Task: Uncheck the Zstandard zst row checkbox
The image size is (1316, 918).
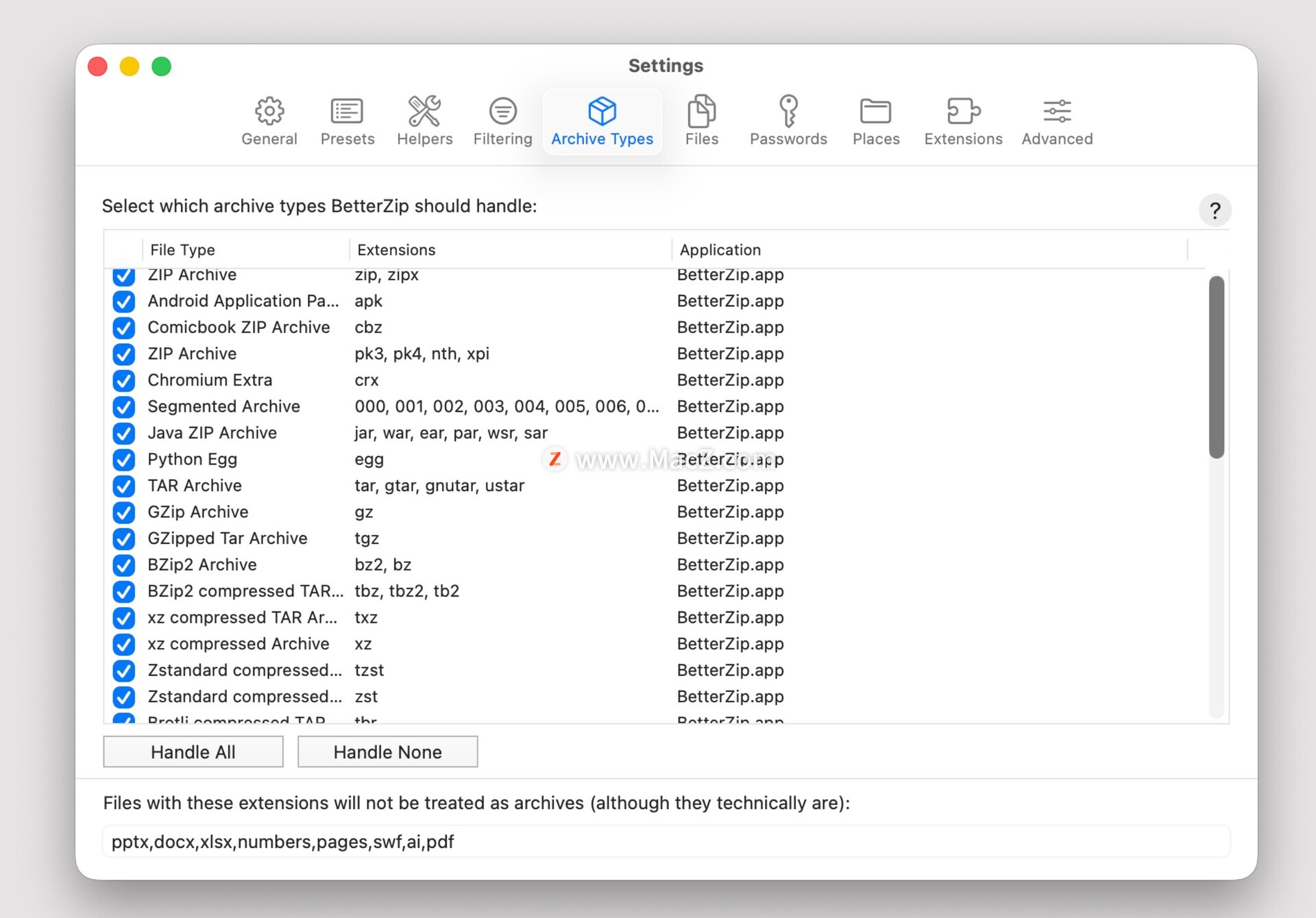Action: coord(124,697)
